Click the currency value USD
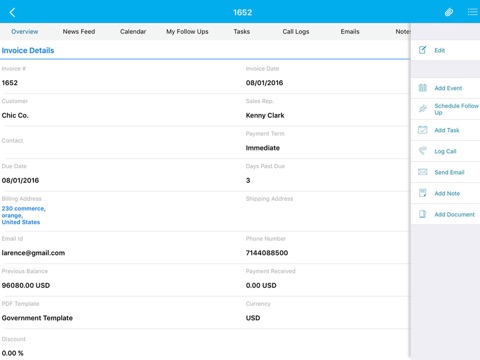 click(x=253, y=318)
